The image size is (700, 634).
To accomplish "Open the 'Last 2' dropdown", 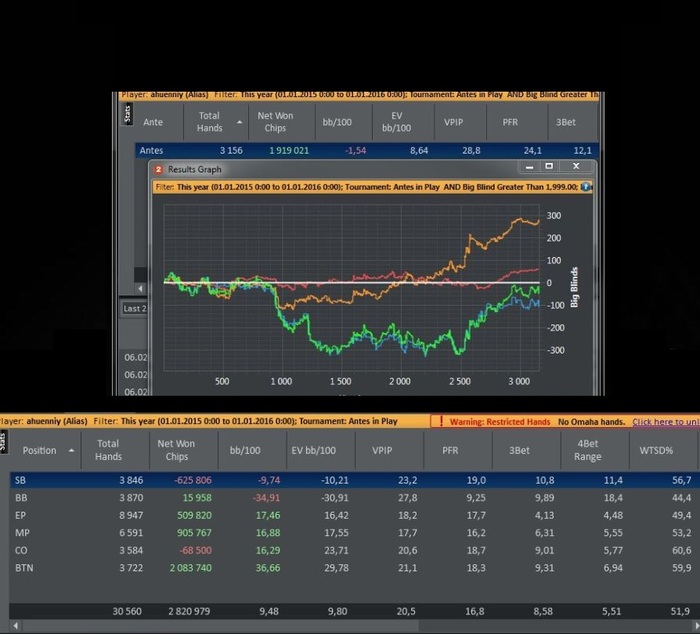I will (x=134, y=309).
